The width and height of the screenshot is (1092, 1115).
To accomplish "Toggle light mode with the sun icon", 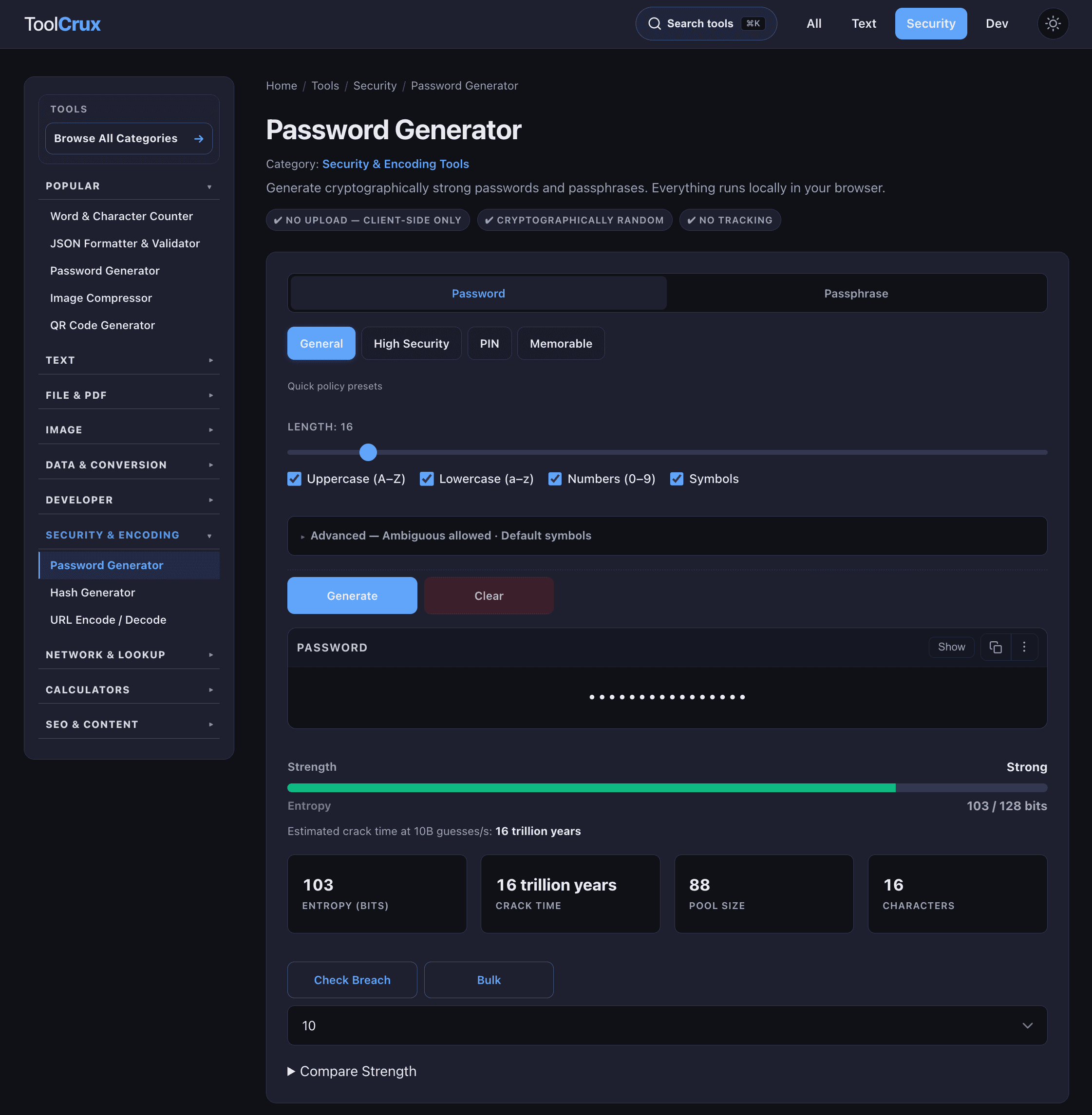I will pyautogui.click(x=1053, y=23).
